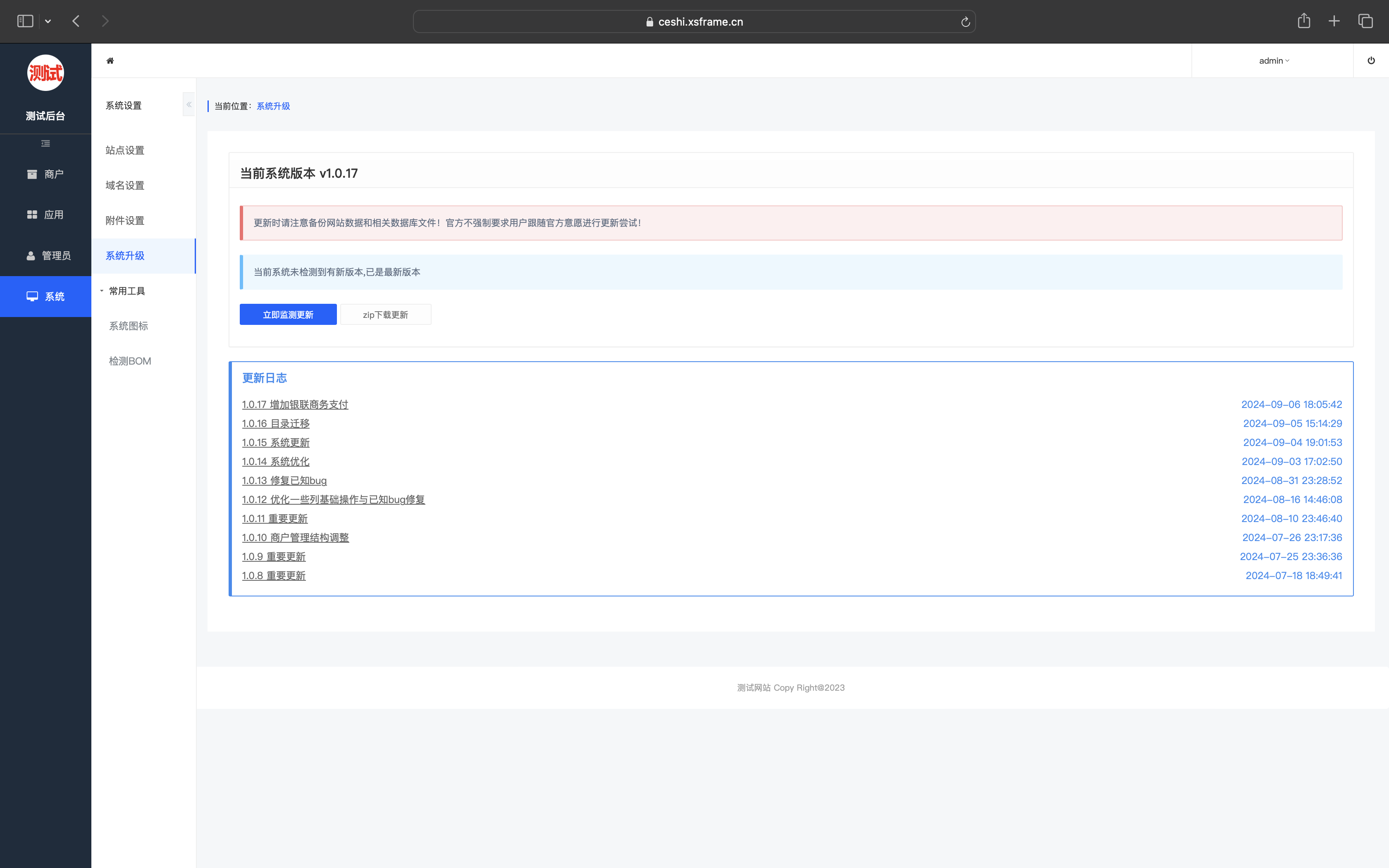Open the 商户 section in sidebar
Viewport: 1389px width, 868px height.
click(x=45, y=174)
